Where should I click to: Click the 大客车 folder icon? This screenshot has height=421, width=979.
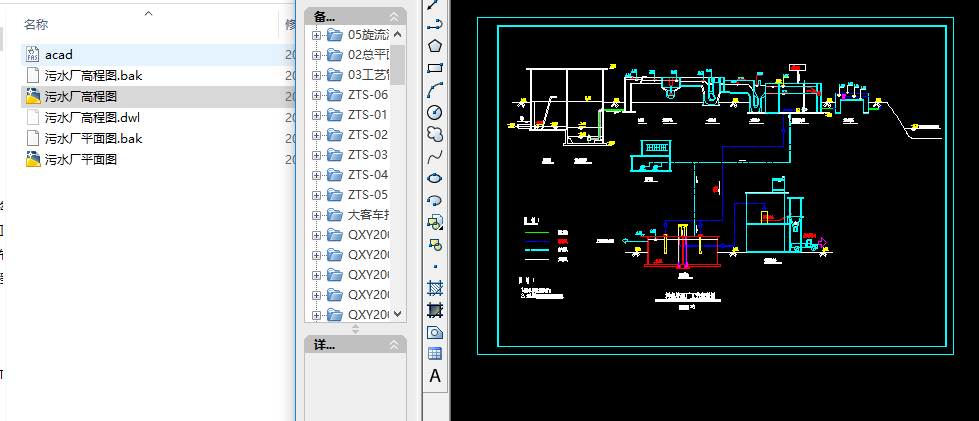coord(335,215)
